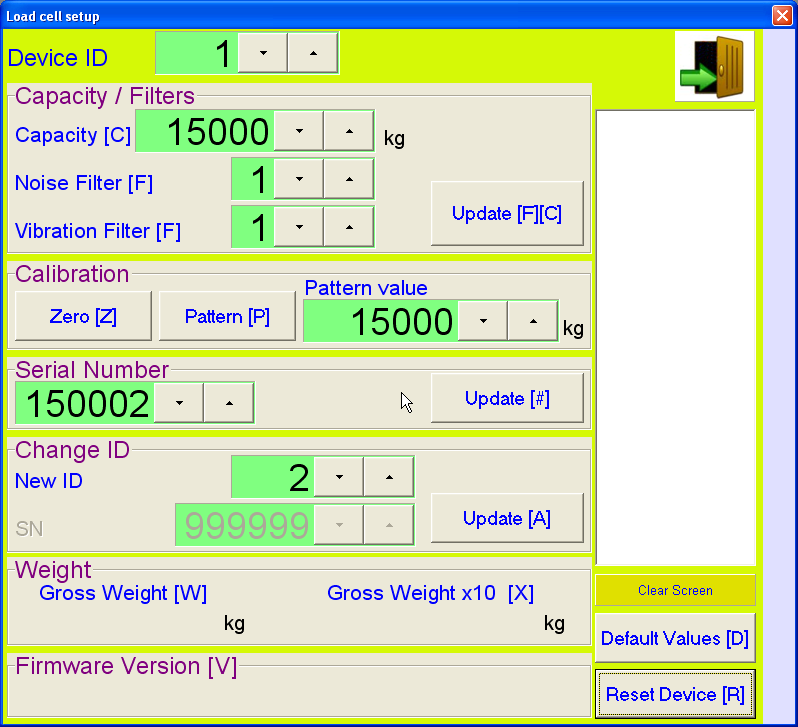798x727 pixels.
Task: Click the Update [F][C] button
Action: tap(507, 213)
